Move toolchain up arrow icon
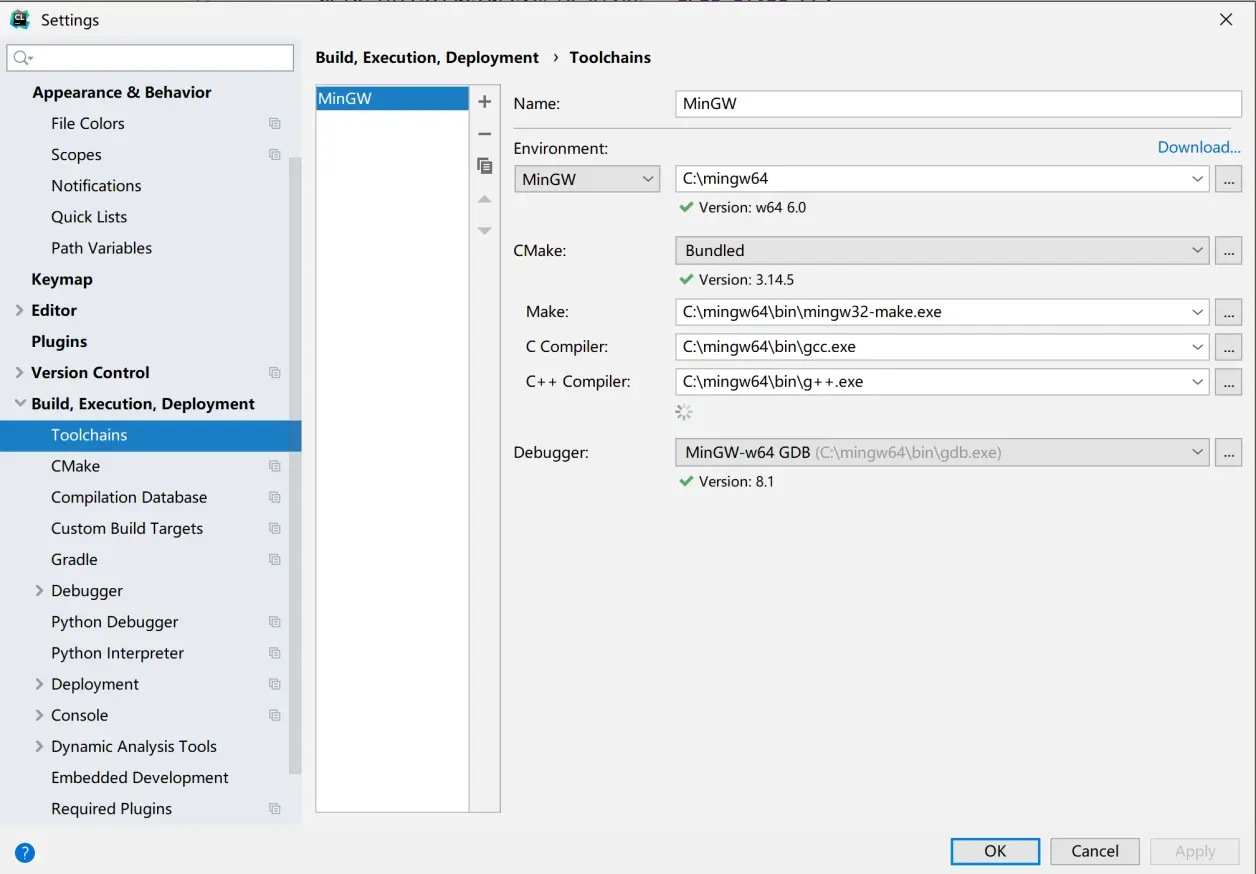The height and width of the screenshot is (874, 1256). [485, 199]
